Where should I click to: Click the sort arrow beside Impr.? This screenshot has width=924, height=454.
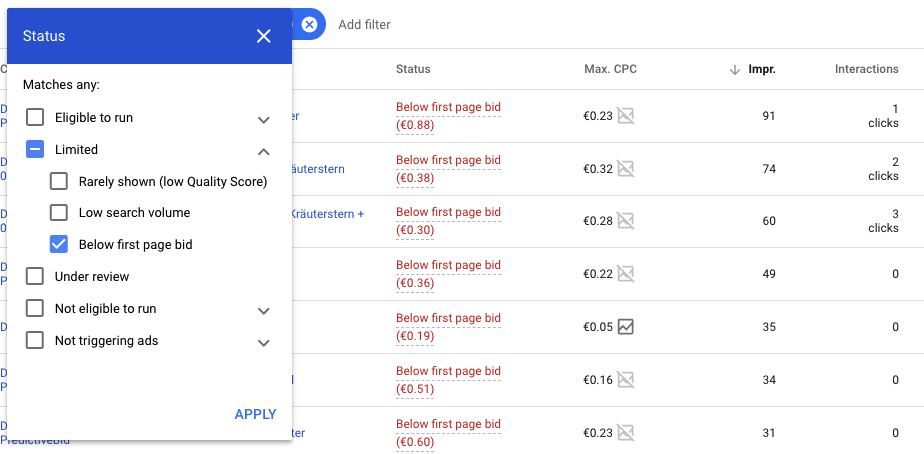pos(734,70)
